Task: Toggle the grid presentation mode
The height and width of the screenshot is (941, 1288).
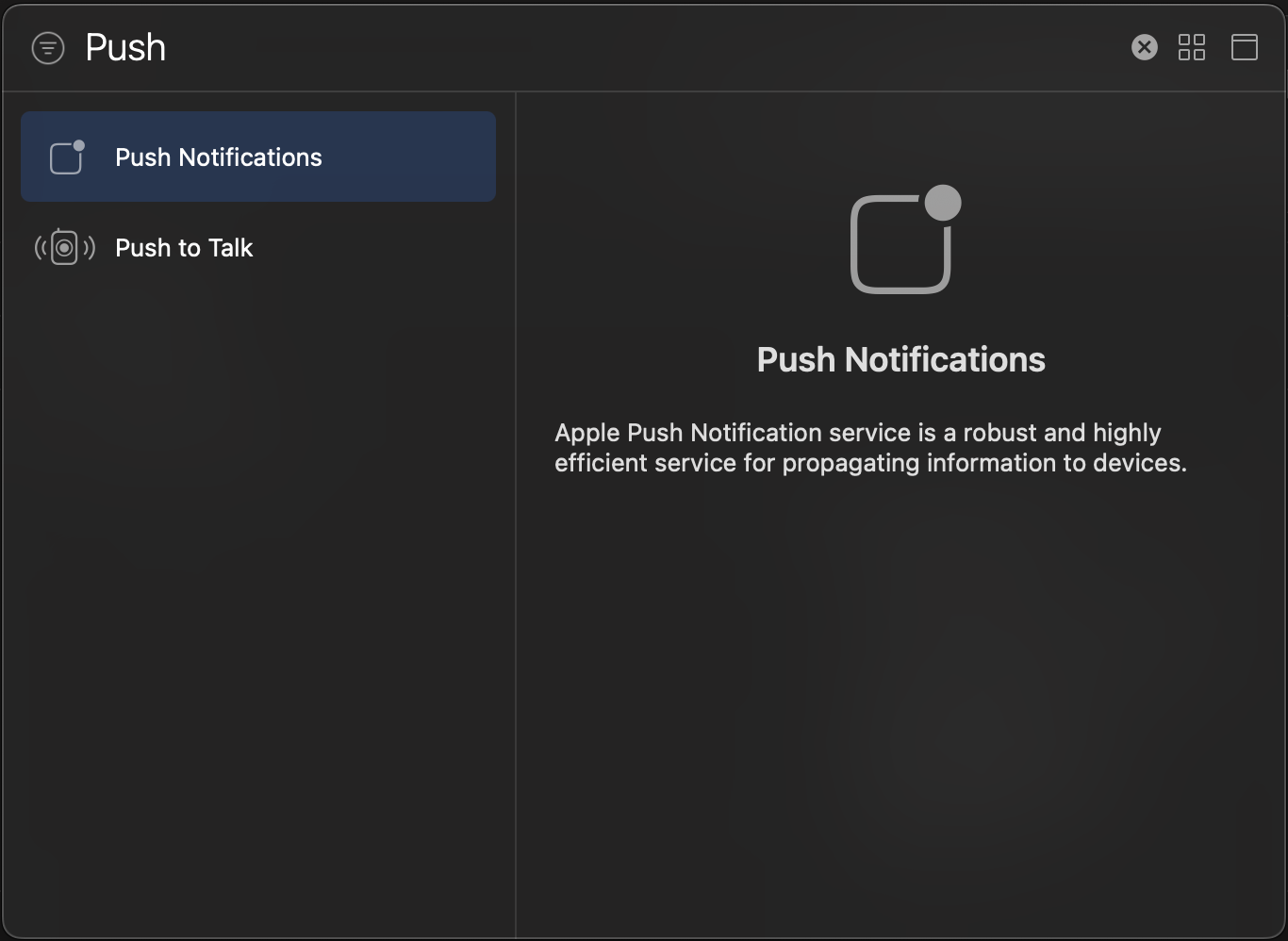Action: pos(1191,47)
